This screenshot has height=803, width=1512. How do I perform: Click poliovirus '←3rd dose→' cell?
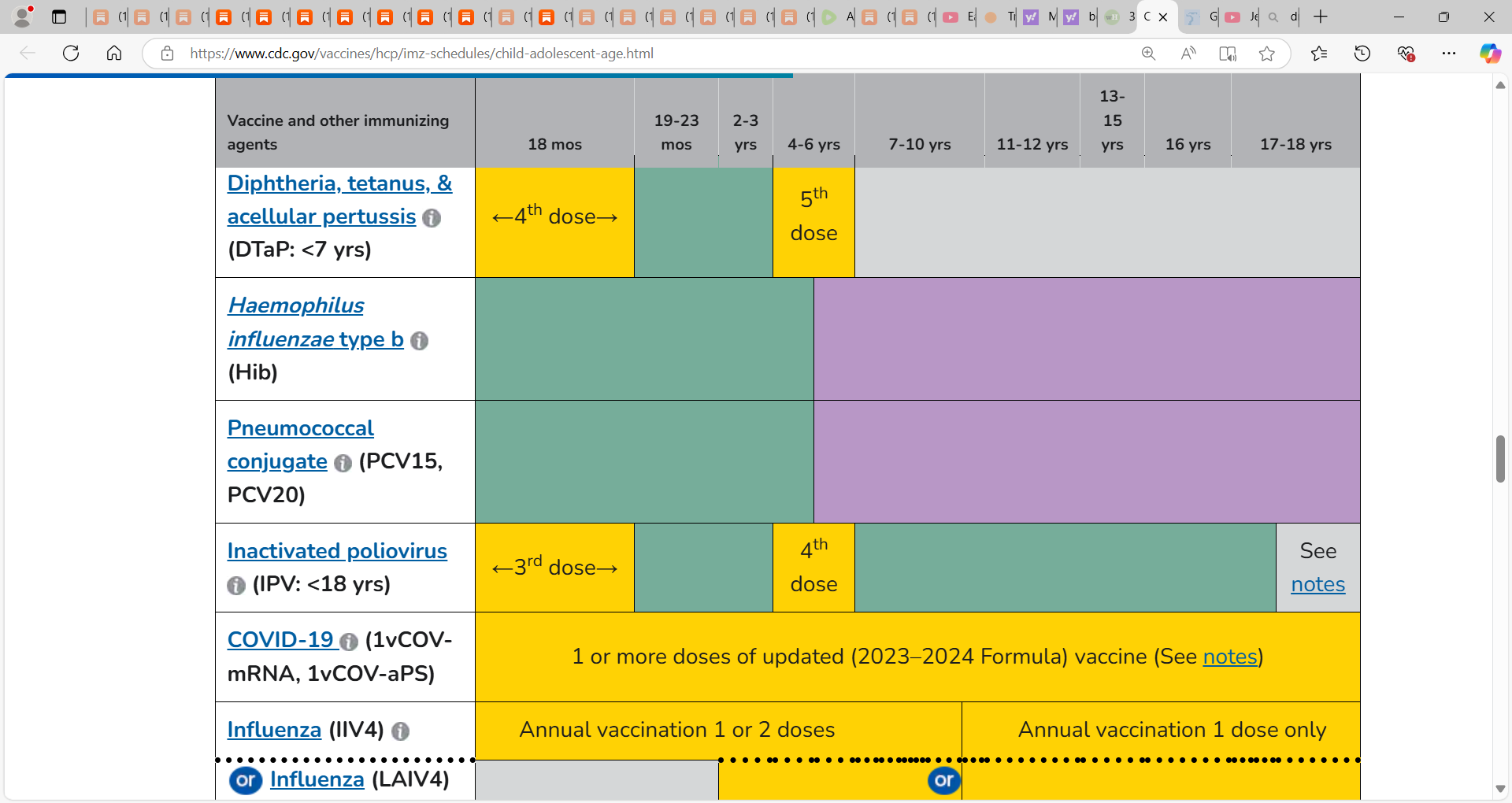(554, 568)
